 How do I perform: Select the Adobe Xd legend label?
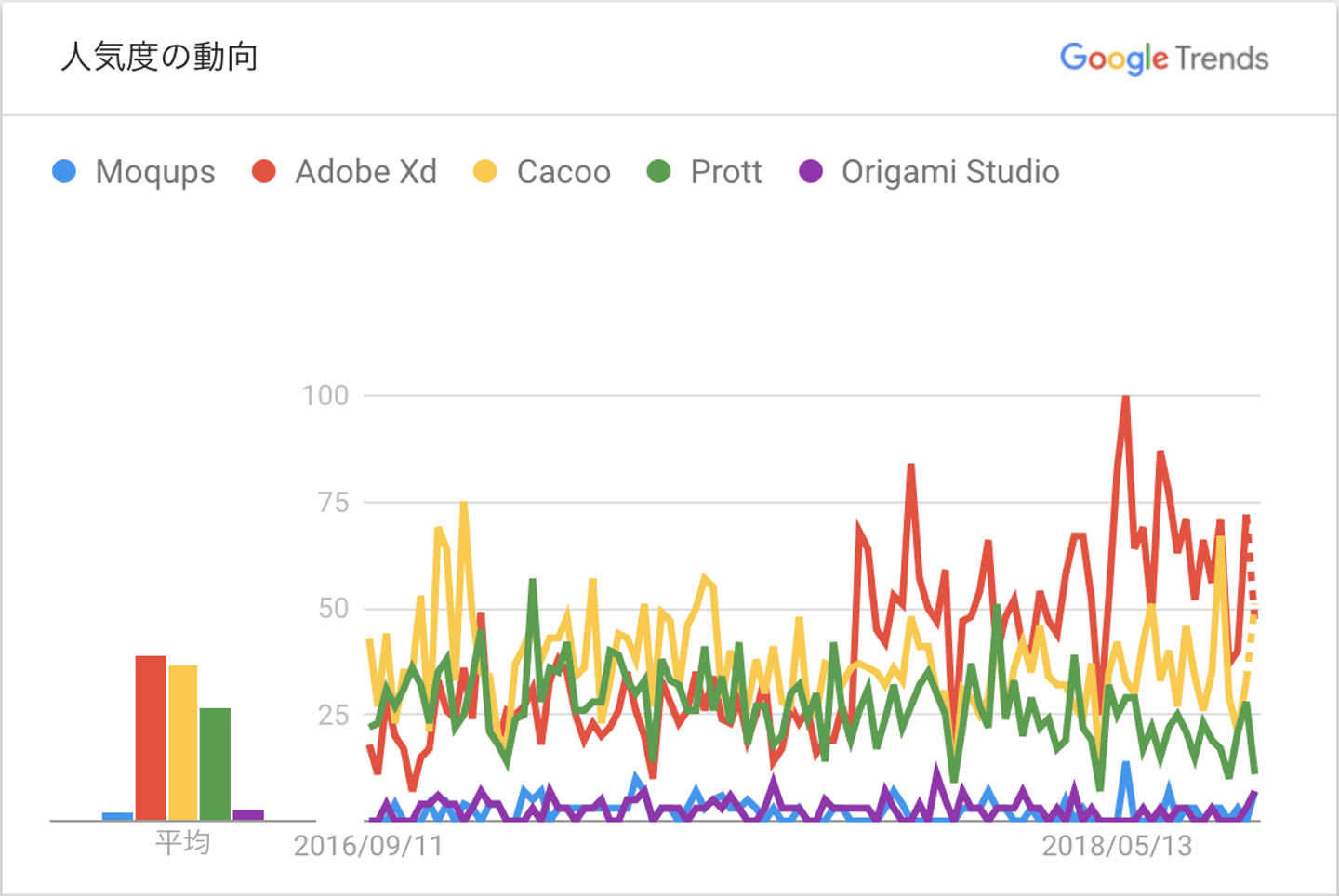tap(365, 172)
